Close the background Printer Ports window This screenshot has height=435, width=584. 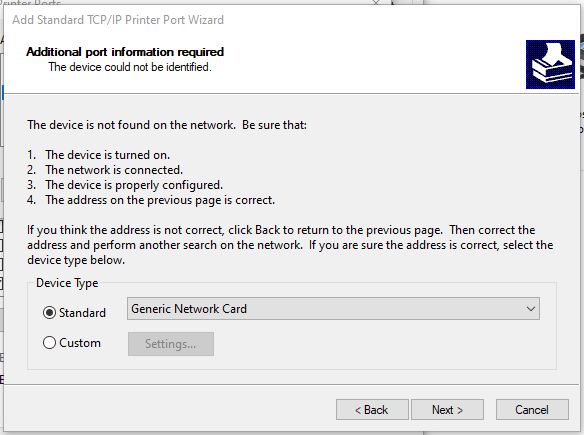point(376,3)
